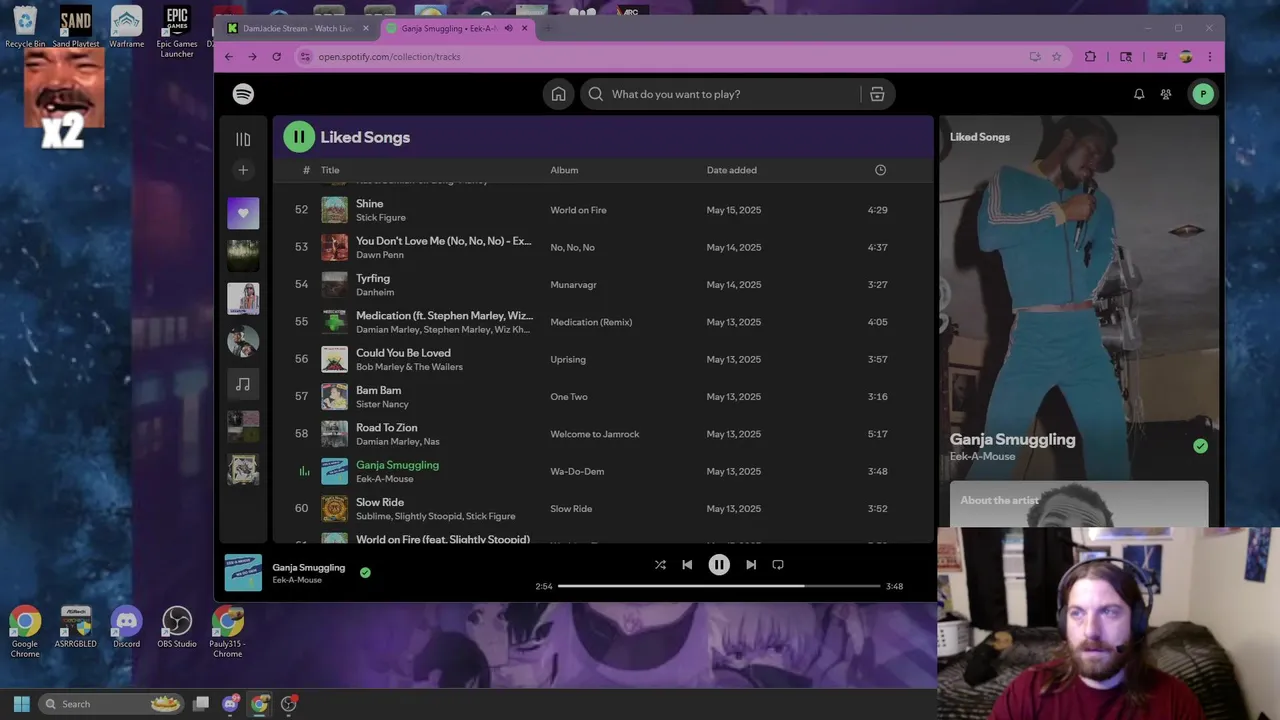Skip to previous track

687,565
